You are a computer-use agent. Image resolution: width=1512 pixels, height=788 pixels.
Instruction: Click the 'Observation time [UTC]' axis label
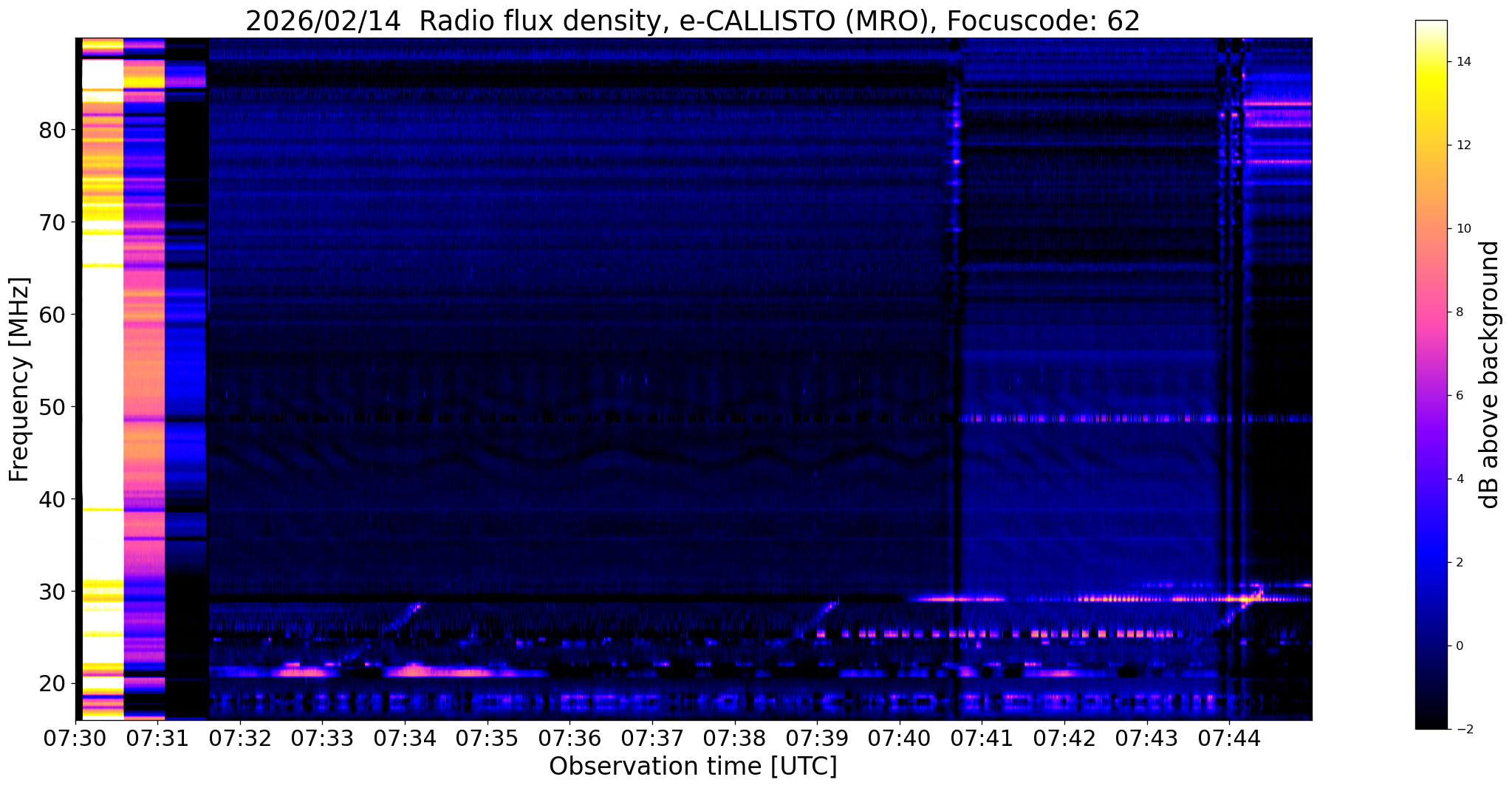693,766
